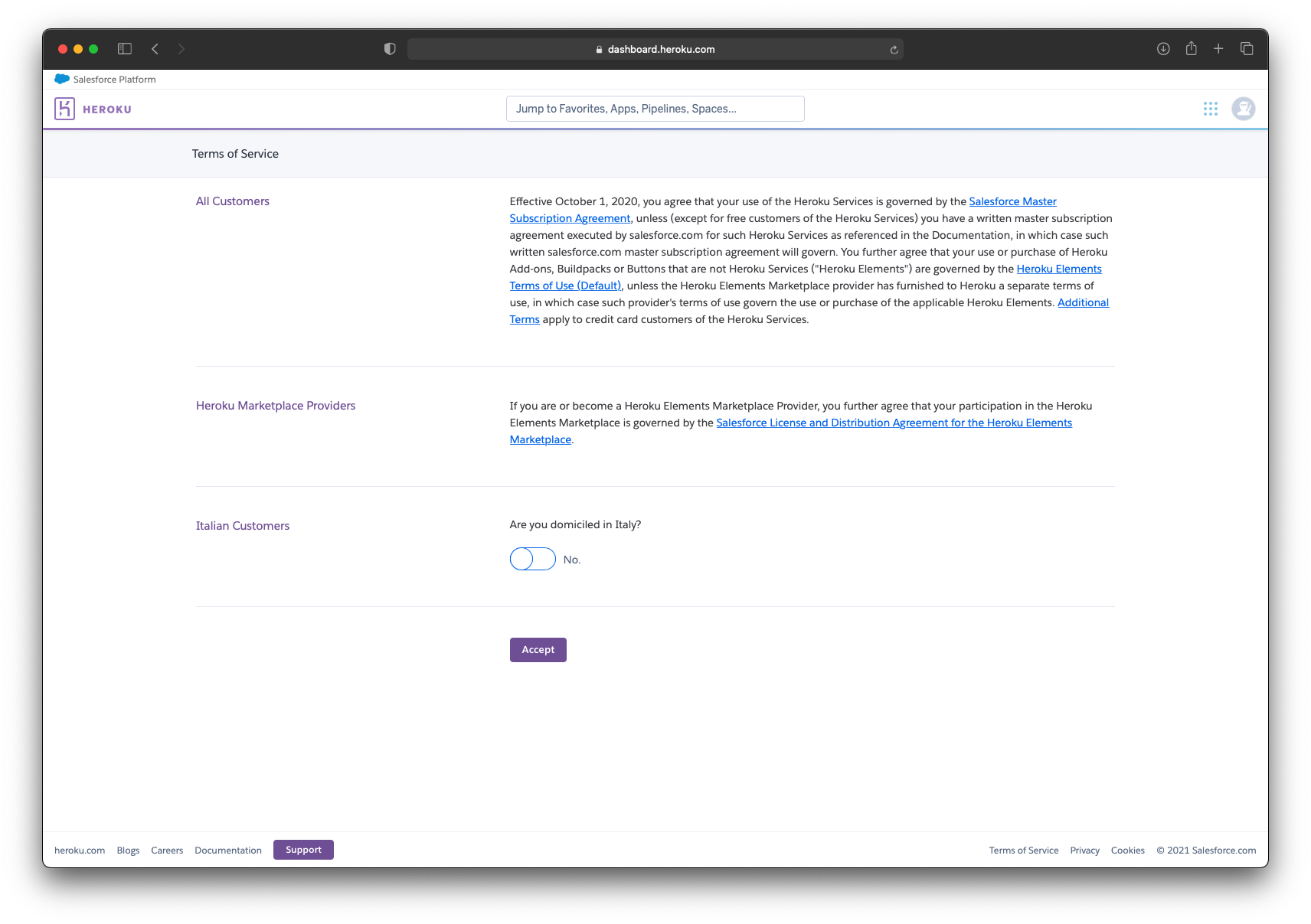Open Salesforce Master Subscription Agreement link

tap(1012, 201)
